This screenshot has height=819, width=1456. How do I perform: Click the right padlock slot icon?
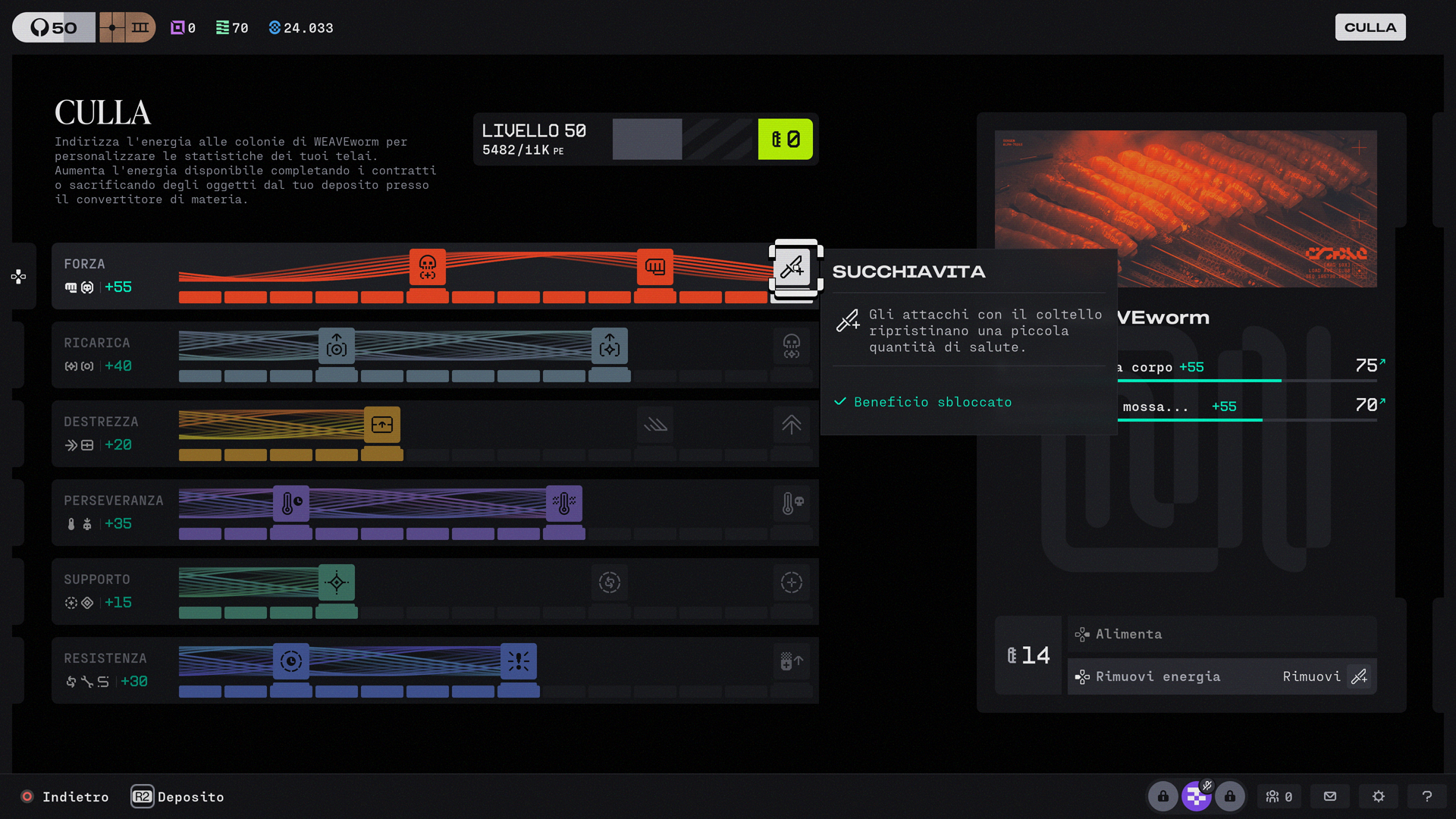click(x=1230, y=796)
